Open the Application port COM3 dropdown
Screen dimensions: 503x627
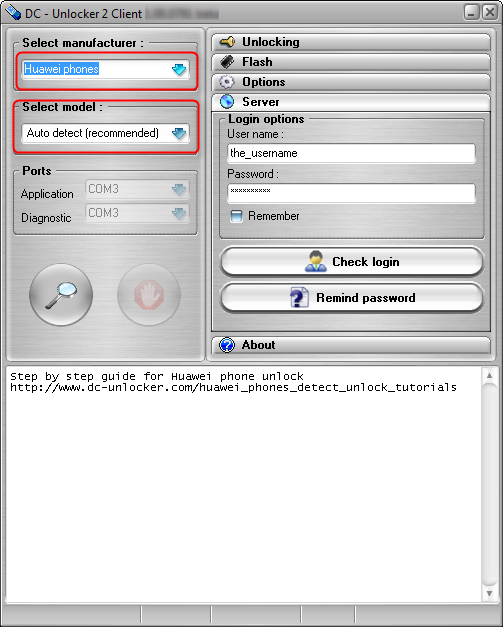[137, 189]
